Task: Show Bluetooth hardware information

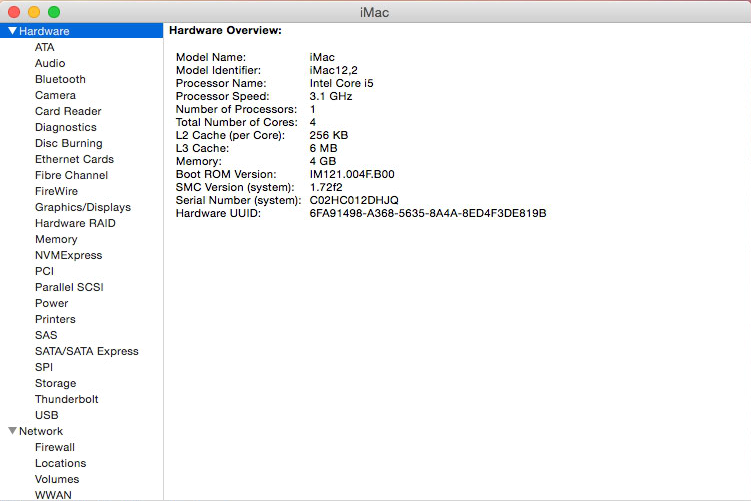Action: (60, 79)
